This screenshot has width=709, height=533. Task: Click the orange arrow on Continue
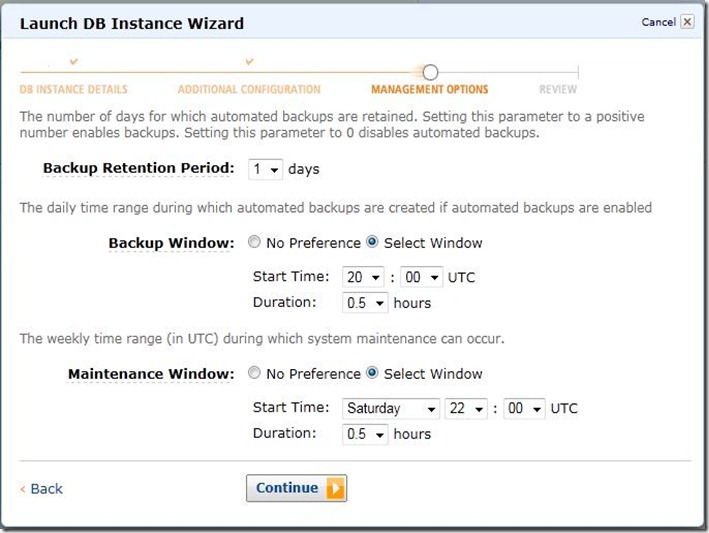(335, 488)
